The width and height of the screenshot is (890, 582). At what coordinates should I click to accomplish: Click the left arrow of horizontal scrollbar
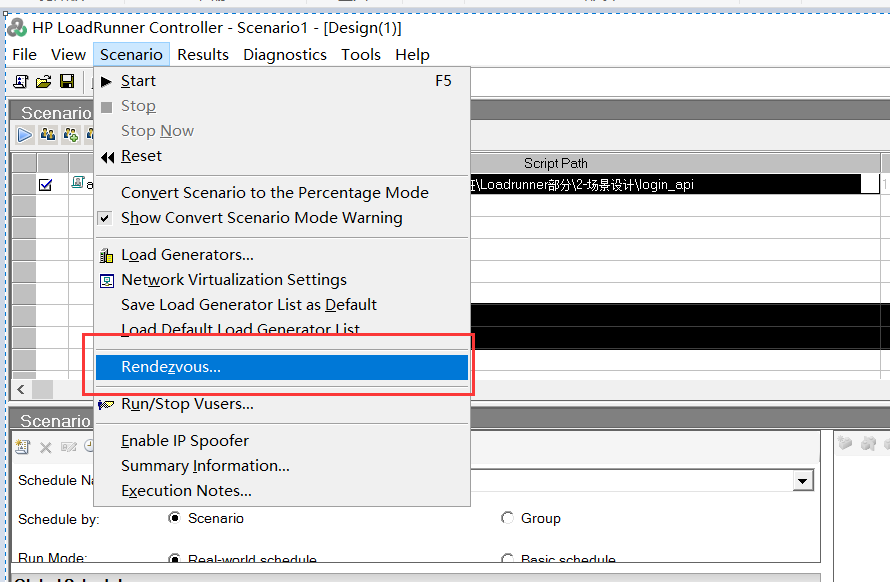(x=22, y=389)
